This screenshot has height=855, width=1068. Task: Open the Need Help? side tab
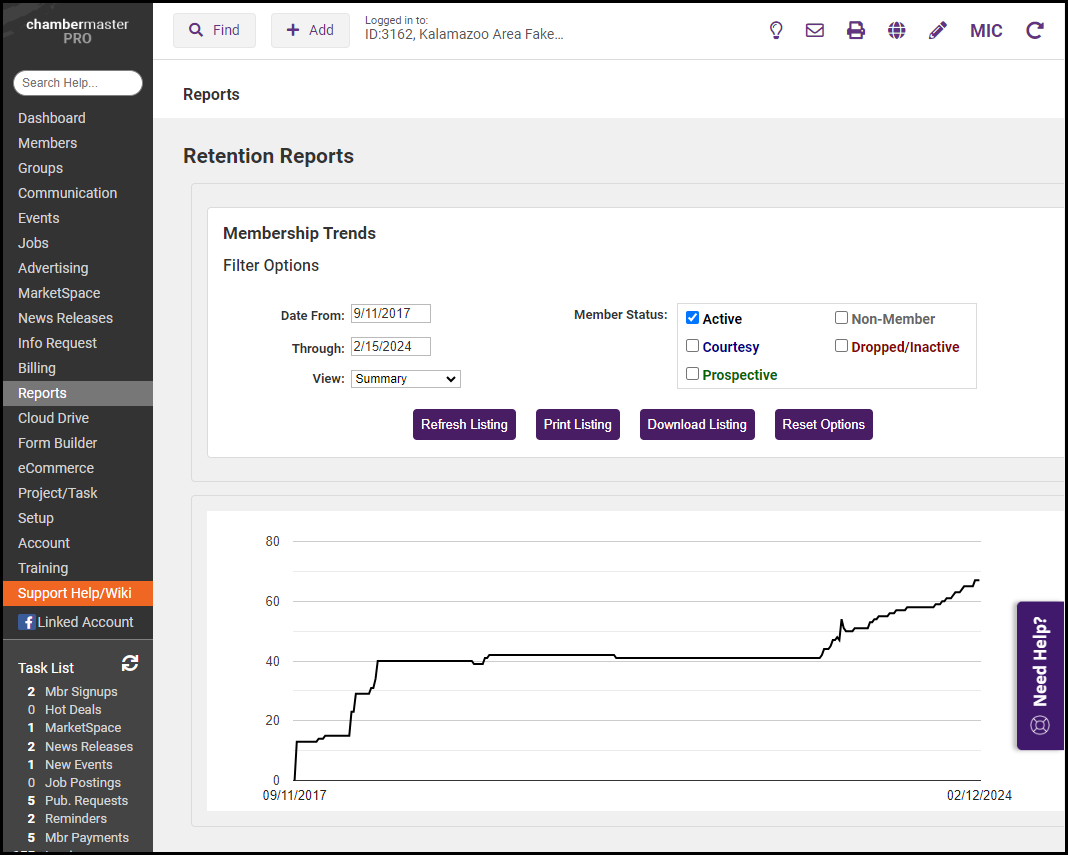[1040, 675]
